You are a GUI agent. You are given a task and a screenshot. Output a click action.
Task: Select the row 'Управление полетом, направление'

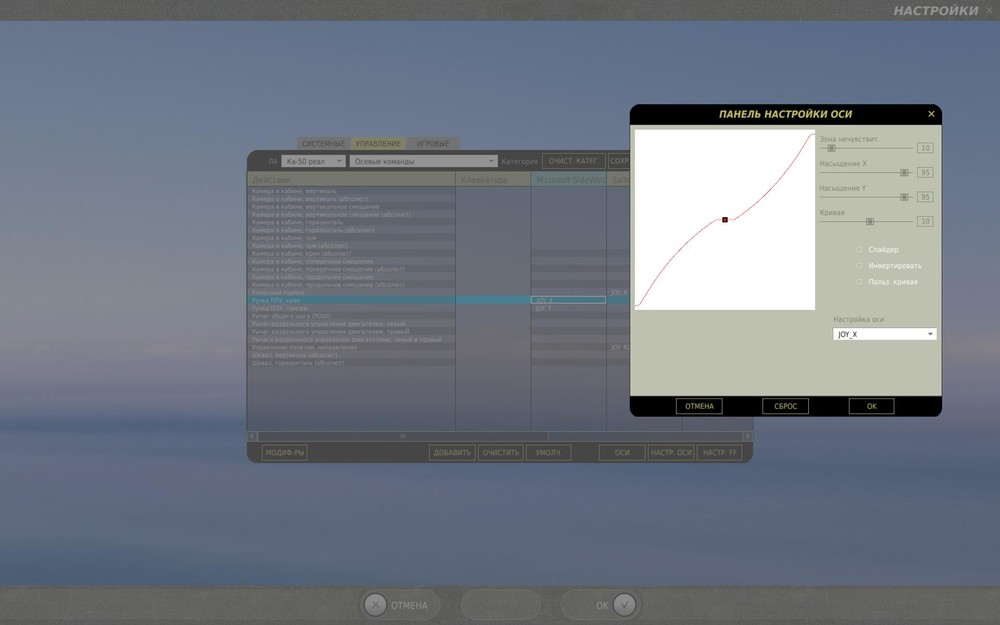[x=351, y=348]
